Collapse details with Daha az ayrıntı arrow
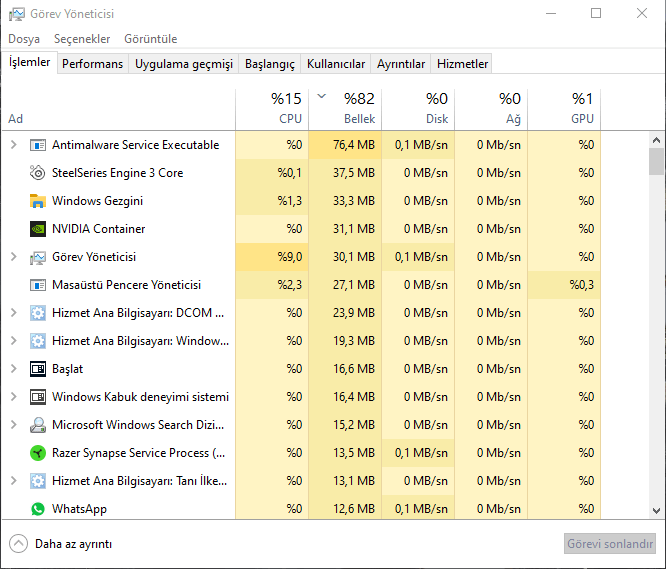 tap(18, 544)
